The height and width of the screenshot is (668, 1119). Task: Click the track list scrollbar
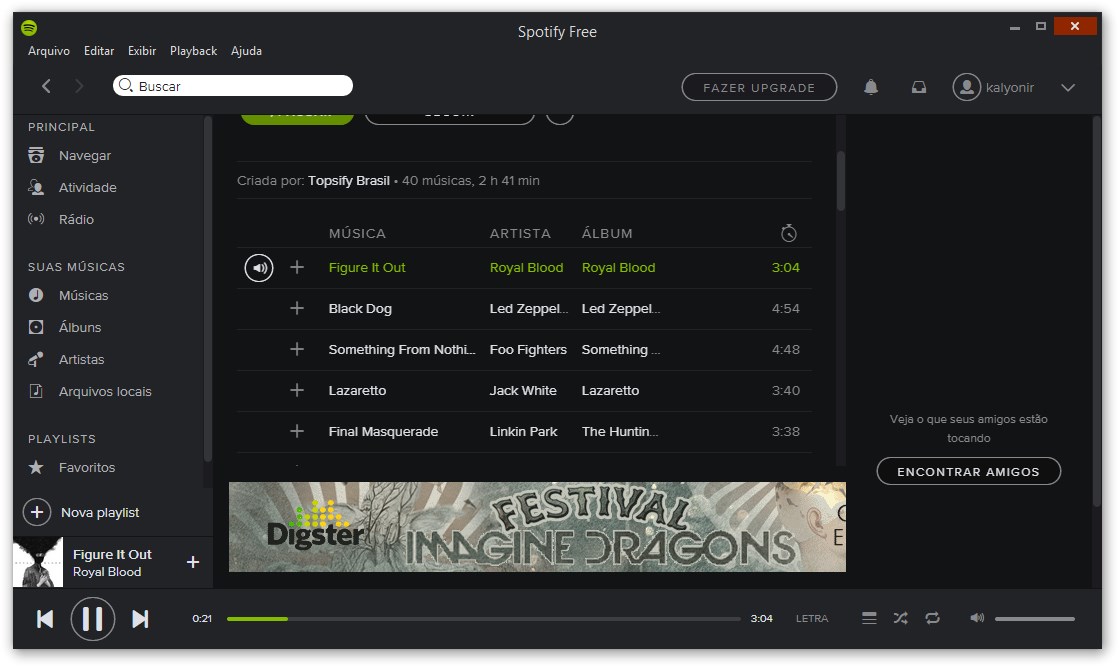[840, 181]
